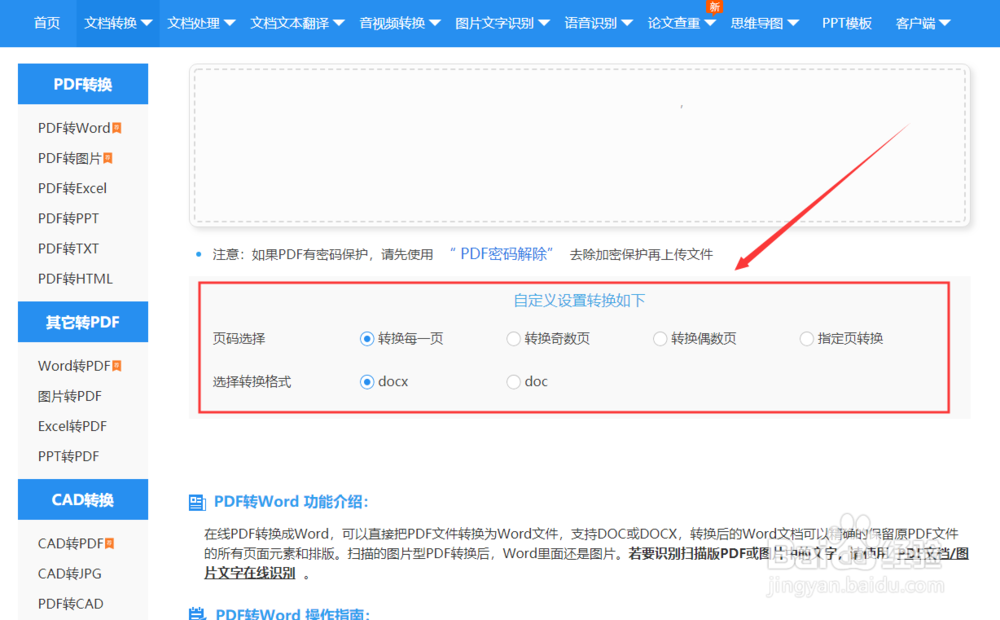The width and height of the screenshot is (1000, 620).
Task: Click the document icon before PDF转Word 功能介绍
Action: coord(196,501)
